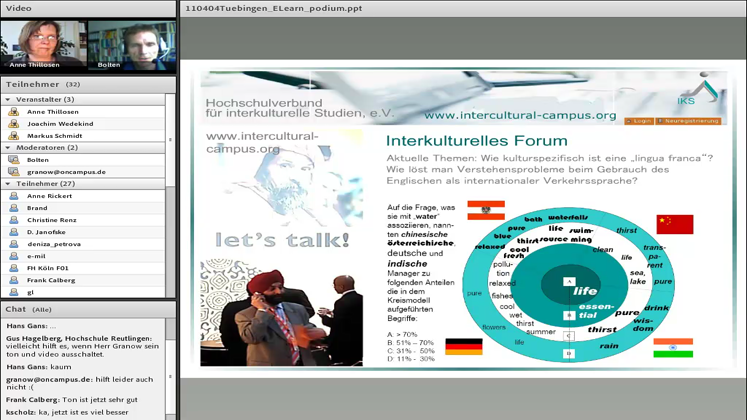The height and width of the screenshot is (420, 747).
Task: Select participant Christine Renz
Action: coord(83,220)
